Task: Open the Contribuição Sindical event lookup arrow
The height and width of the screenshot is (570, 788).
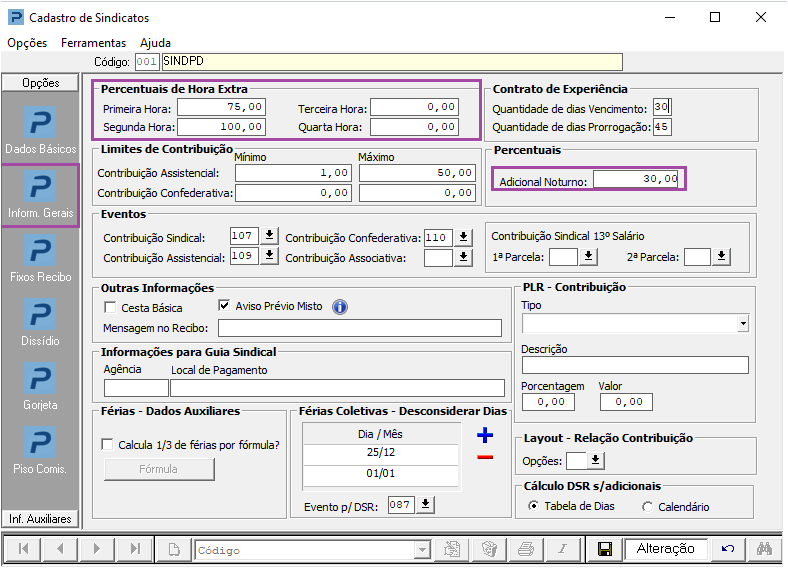Action: point(268,237)
